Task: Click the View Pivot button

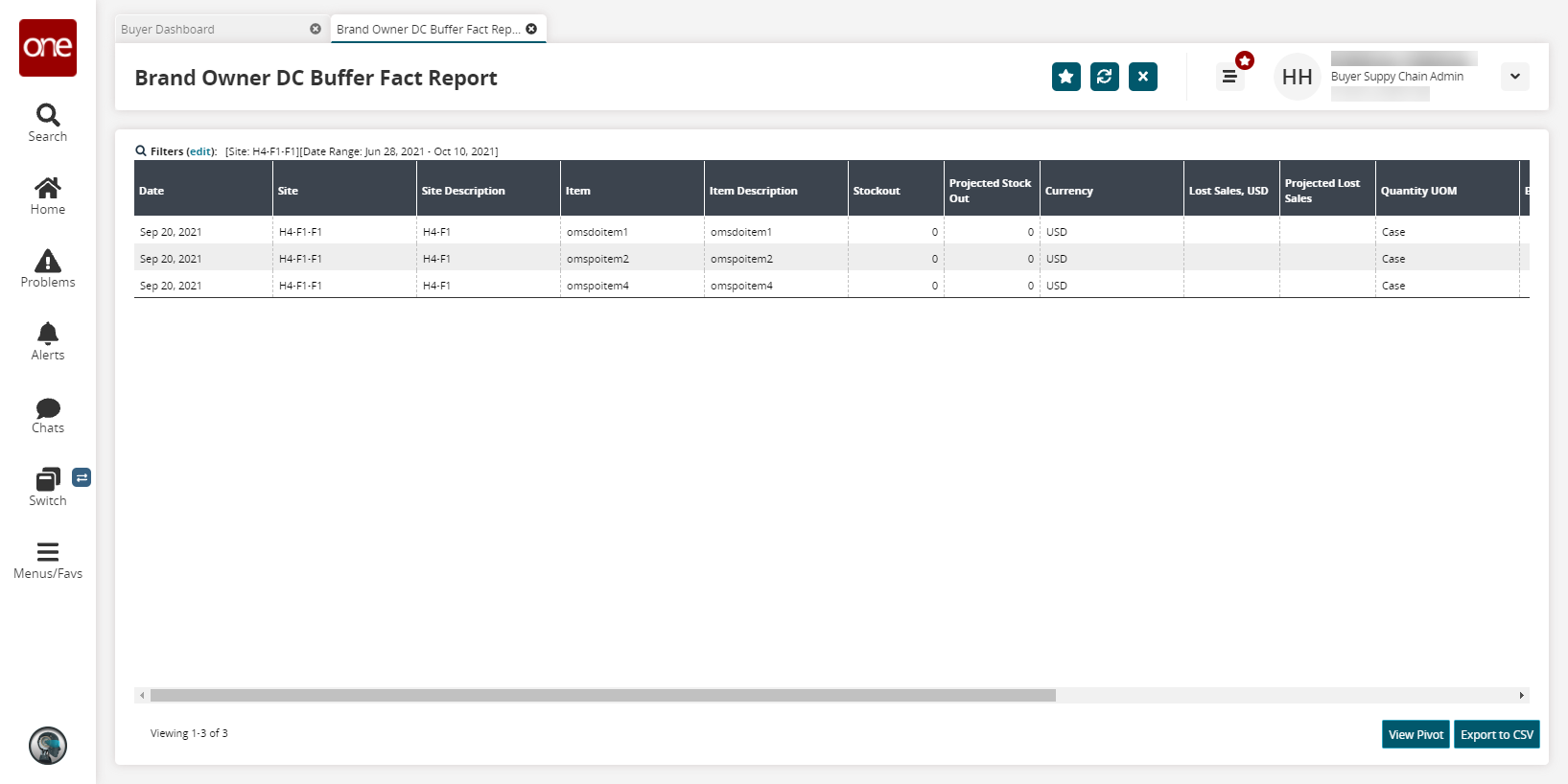Action: (x=1416, y=734)
